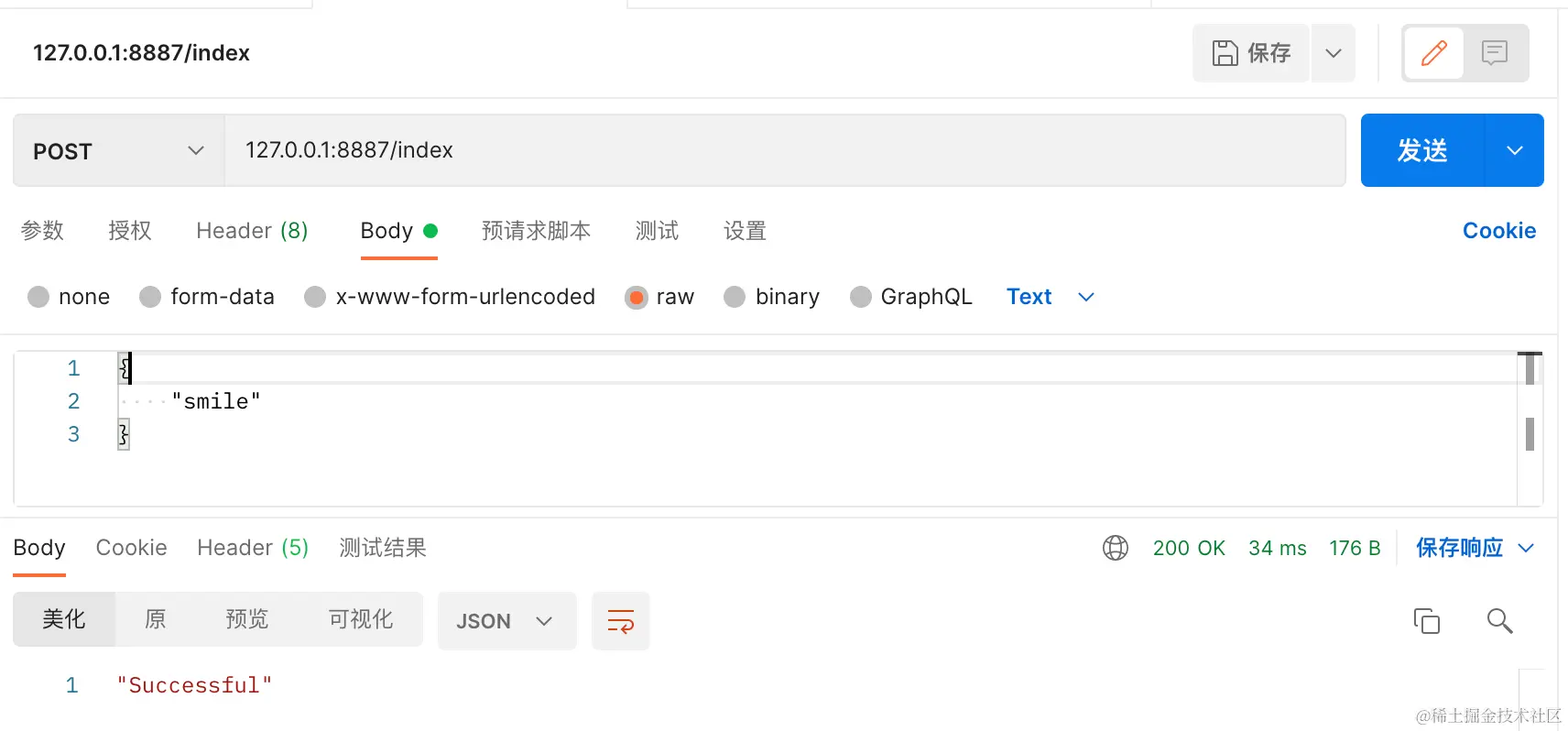
Task: Select the raw body type
Action: coord(659,297)
